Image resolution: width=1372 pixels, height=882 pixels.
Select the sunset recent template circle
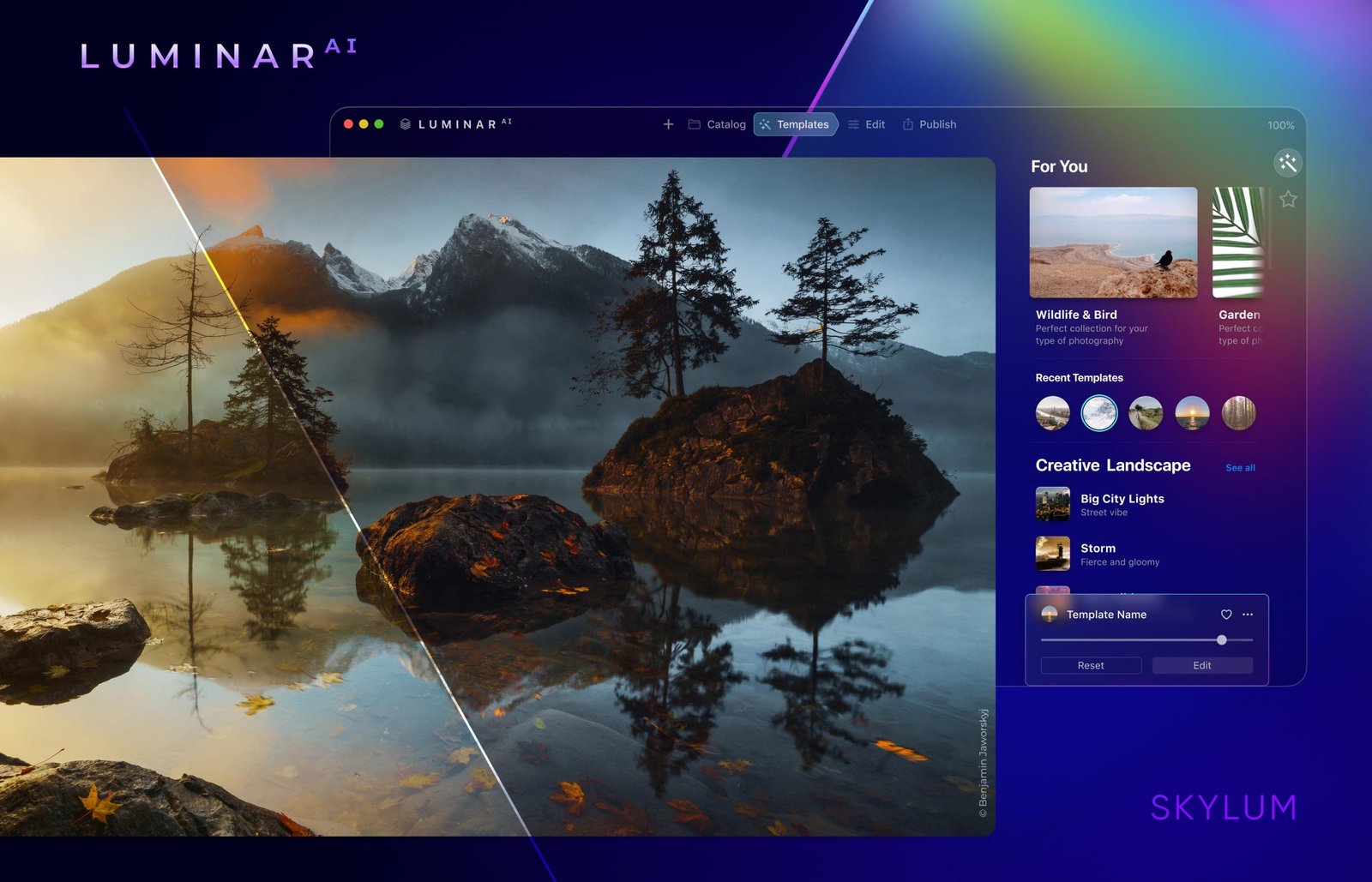1192,413
